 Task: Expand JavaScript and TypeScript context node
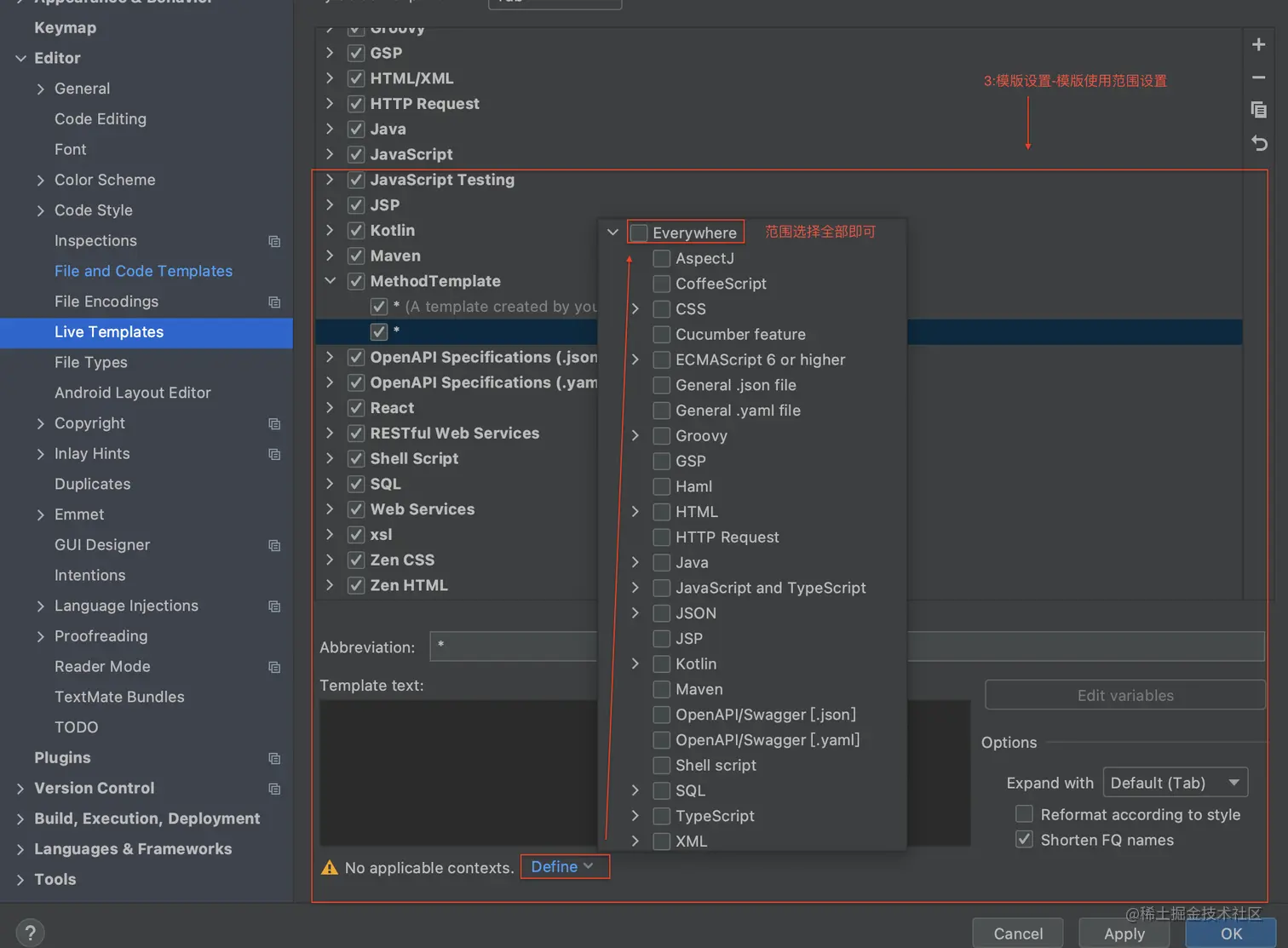(x=635, y=587)
